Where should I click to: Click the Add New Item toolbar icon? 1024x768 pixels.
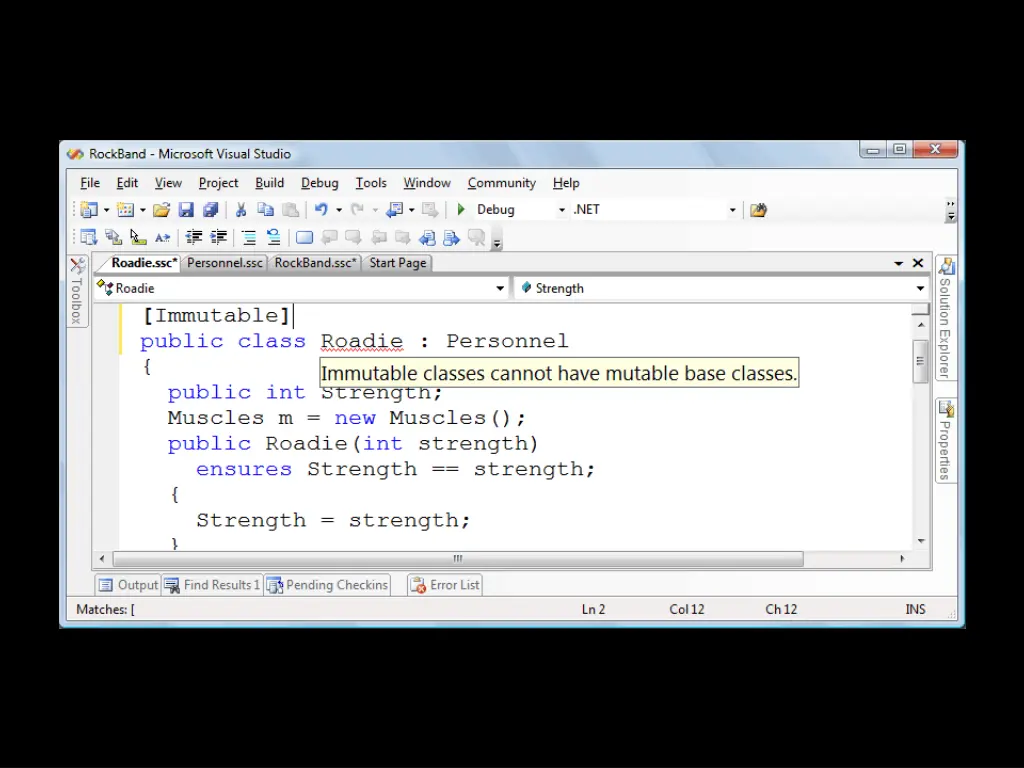pyautogui.click(x=125, y=210)
